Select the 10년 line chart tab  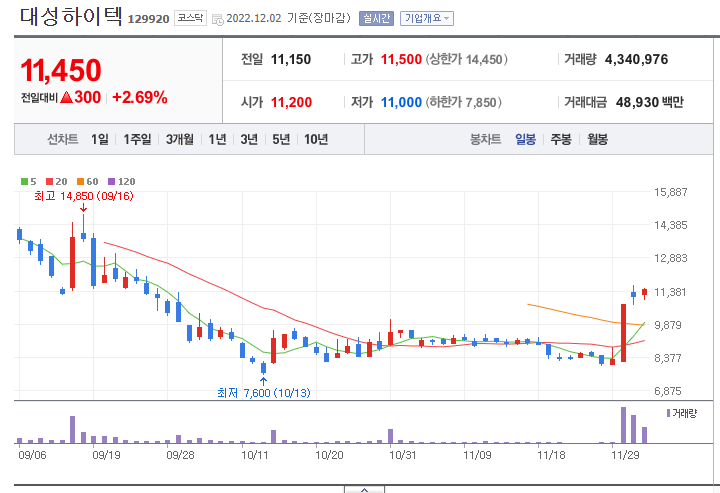[x=316, y=139]
